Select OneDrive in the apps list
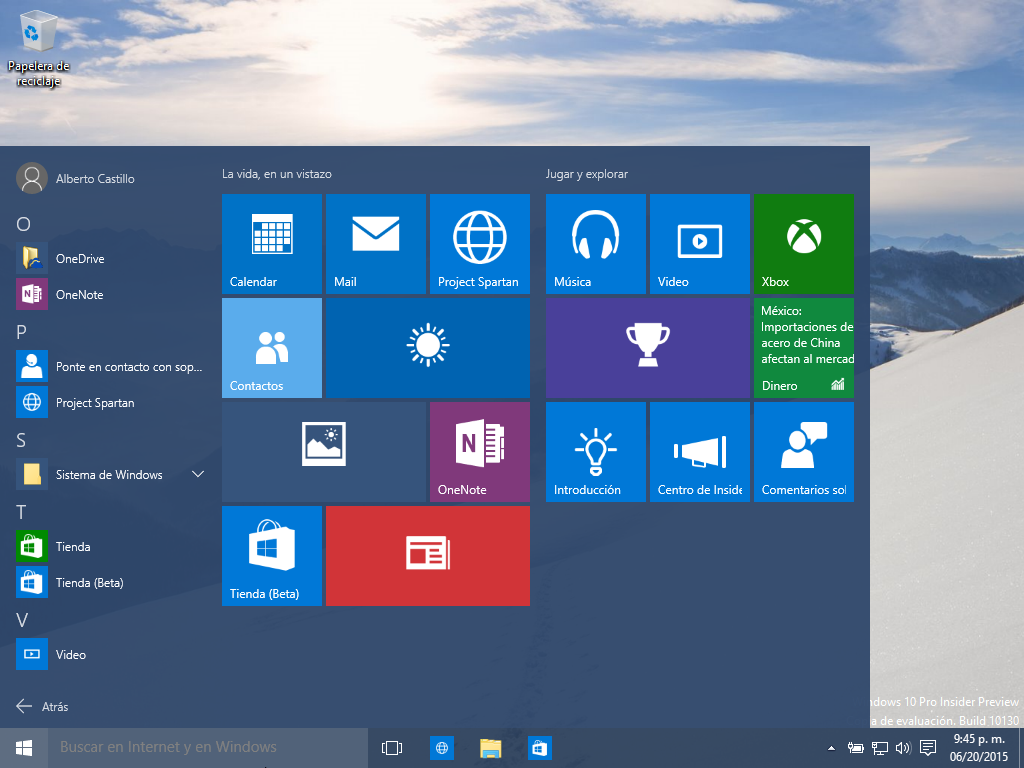1024x768 pixels. [x=80, y=259]
